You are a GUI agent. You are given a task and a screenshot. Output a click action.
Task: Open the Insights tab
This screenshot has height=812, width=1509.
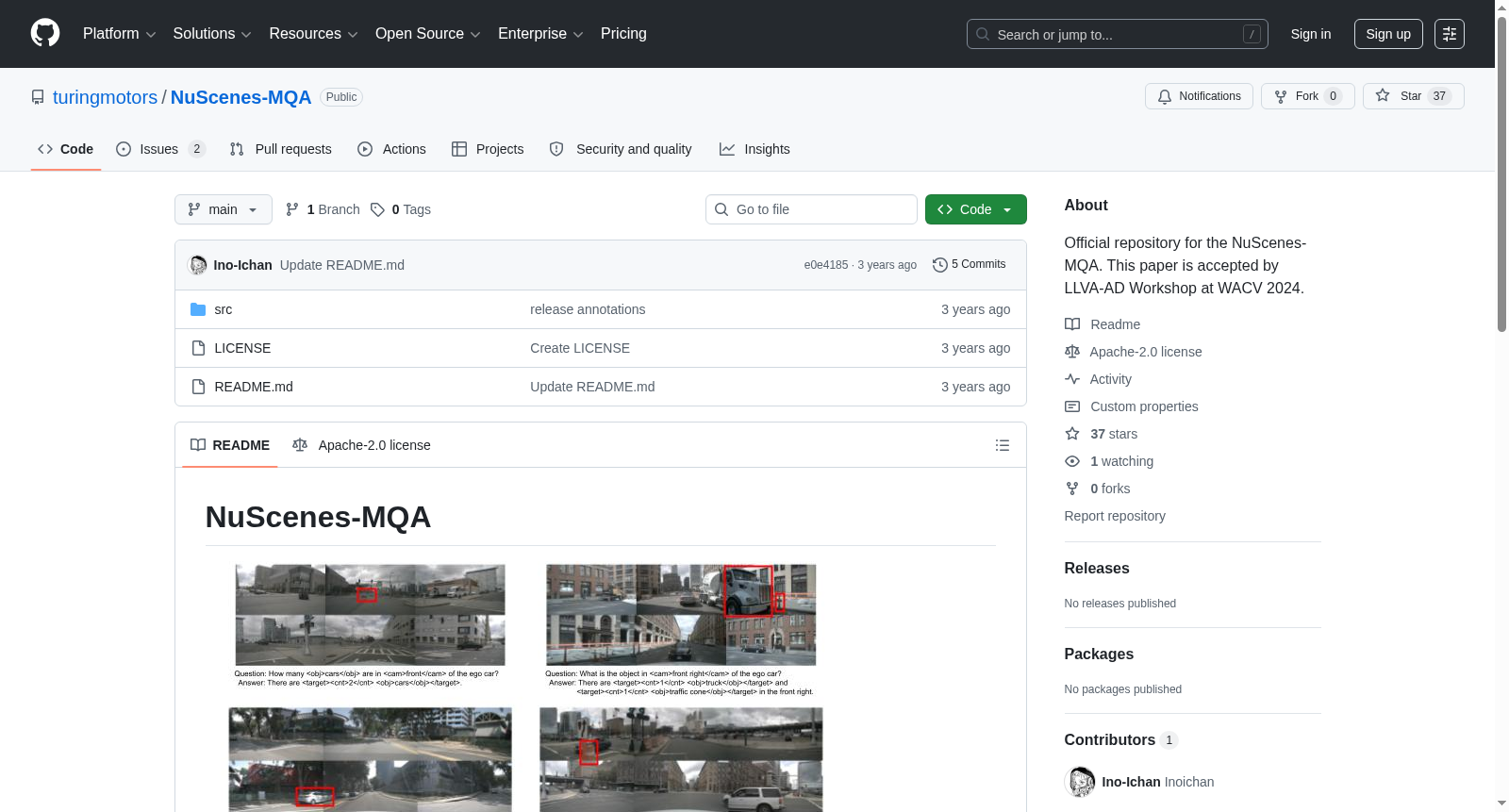tap(754, 149)
